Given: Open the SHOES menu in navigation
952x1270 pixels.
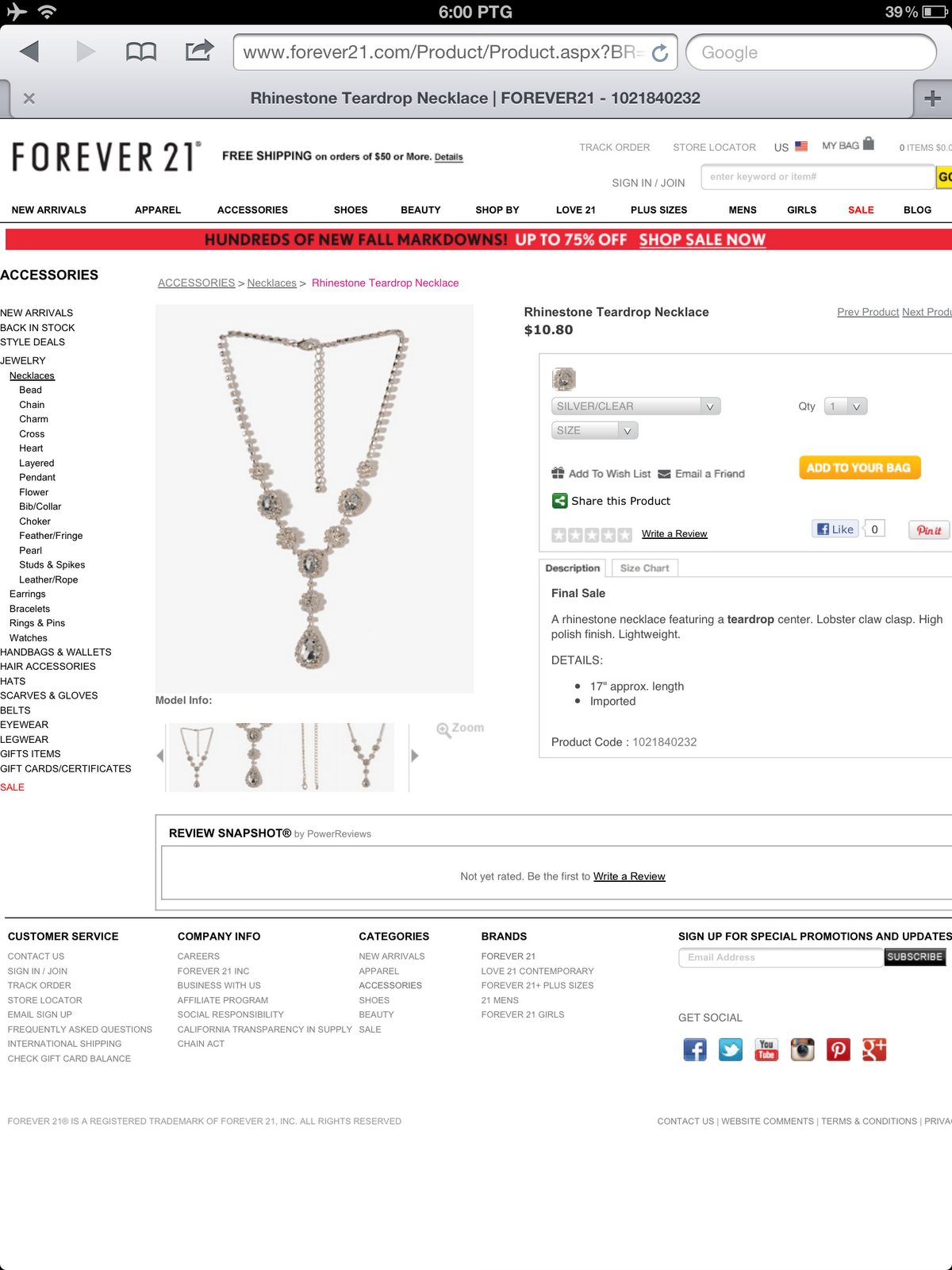Looking at the screenshot, I should 351,210.
